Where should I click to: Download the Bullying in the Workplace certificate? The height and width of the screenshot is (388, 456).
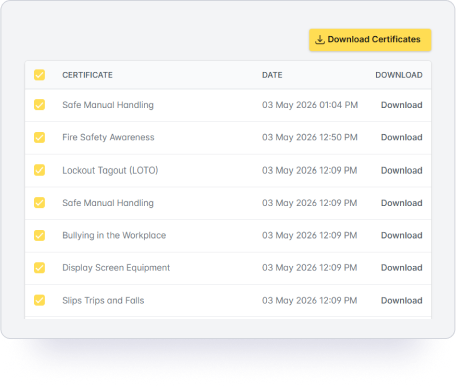[x=402, y=235]
